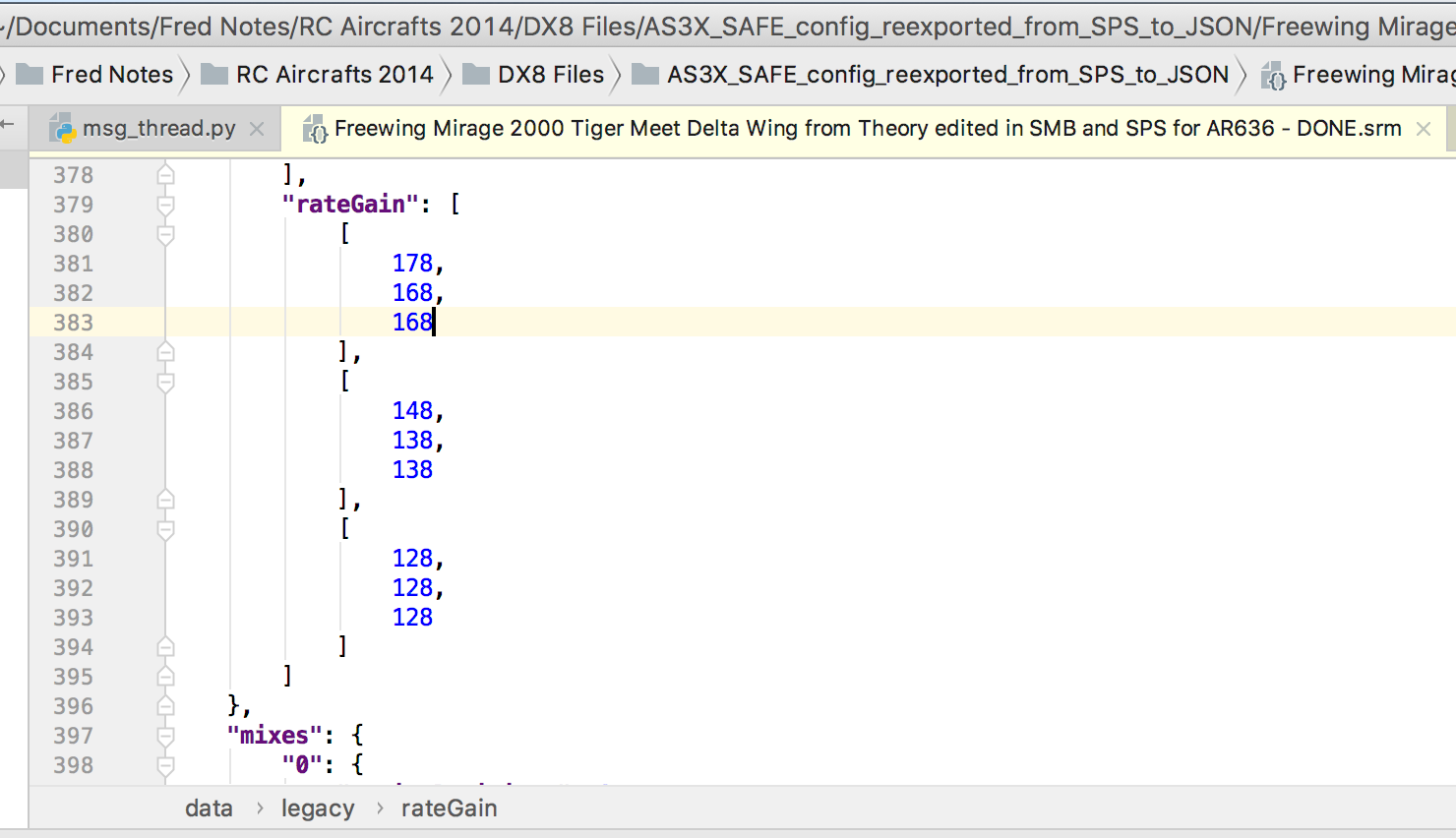
Task: Fold the inner array starting at line 390
Action: tap(166, 529)
